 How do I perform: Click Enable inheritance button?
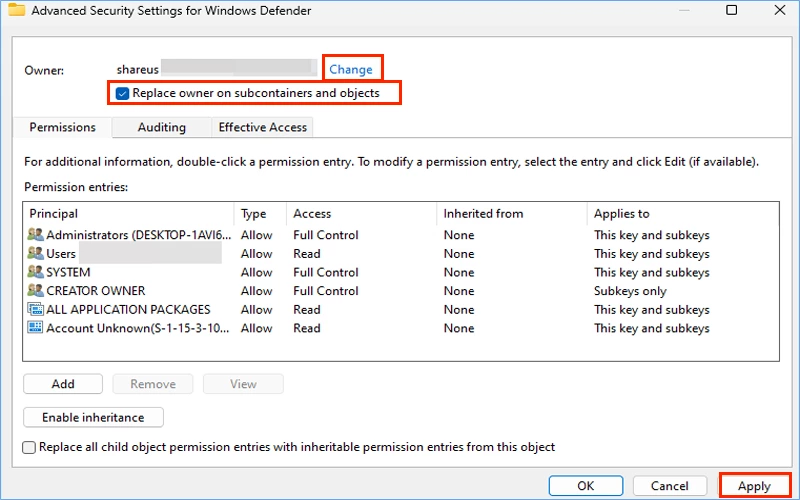tap(93, 417)
